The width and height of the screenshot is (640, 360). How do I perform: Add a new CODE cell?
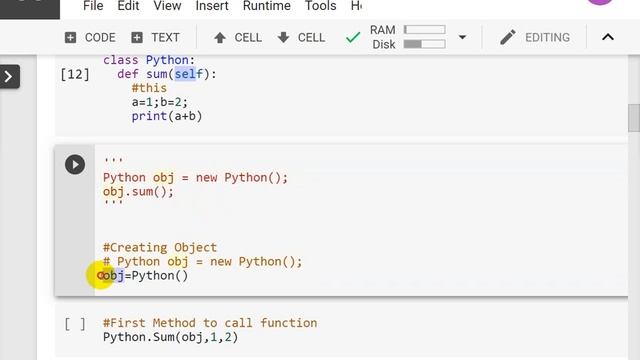[90, 38]
